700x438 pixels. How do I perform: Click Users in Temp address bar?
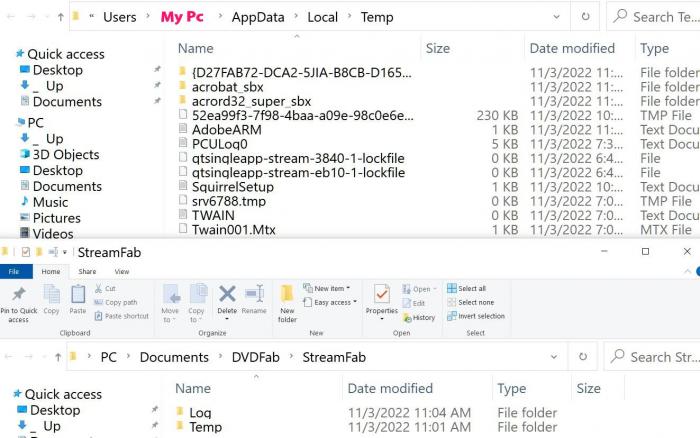(x=120, y=17)
